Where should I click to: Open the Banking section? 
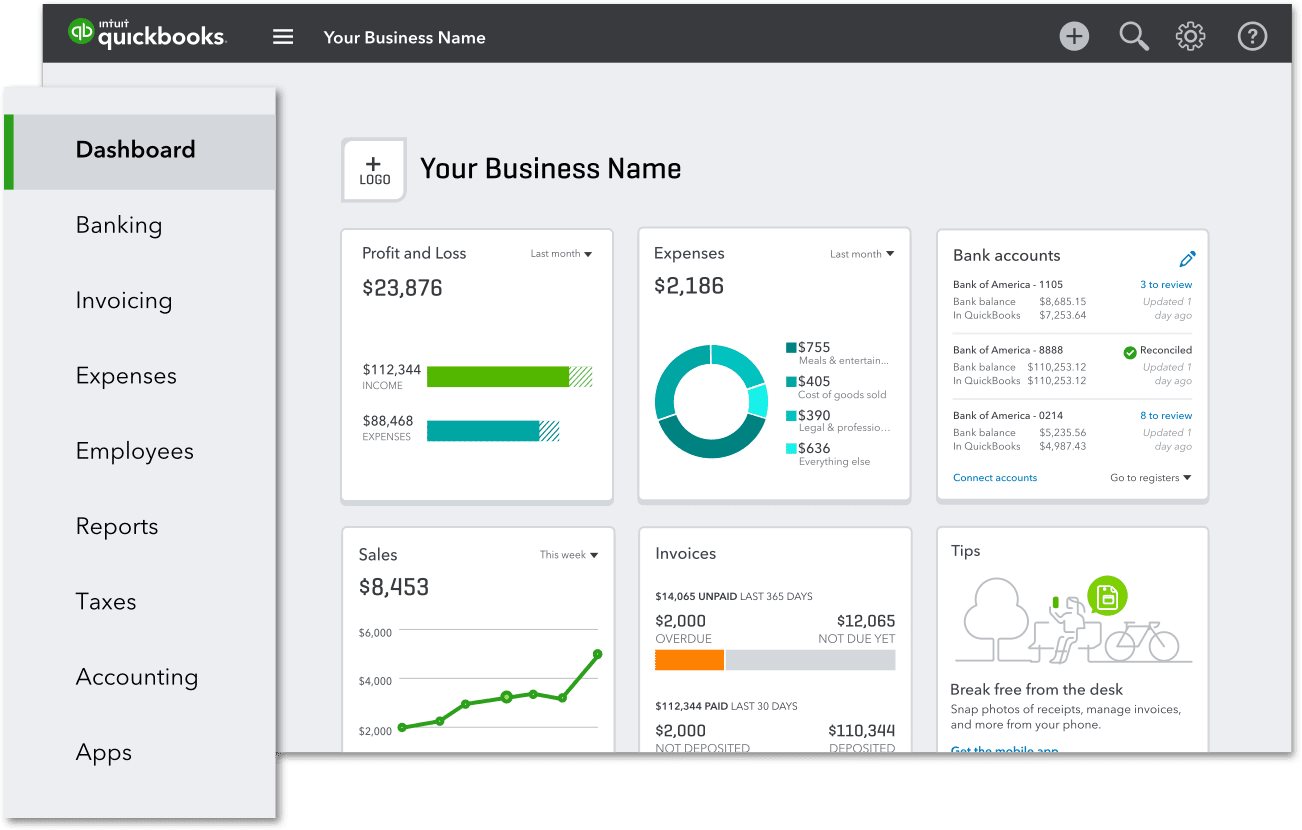click(119, 224)
